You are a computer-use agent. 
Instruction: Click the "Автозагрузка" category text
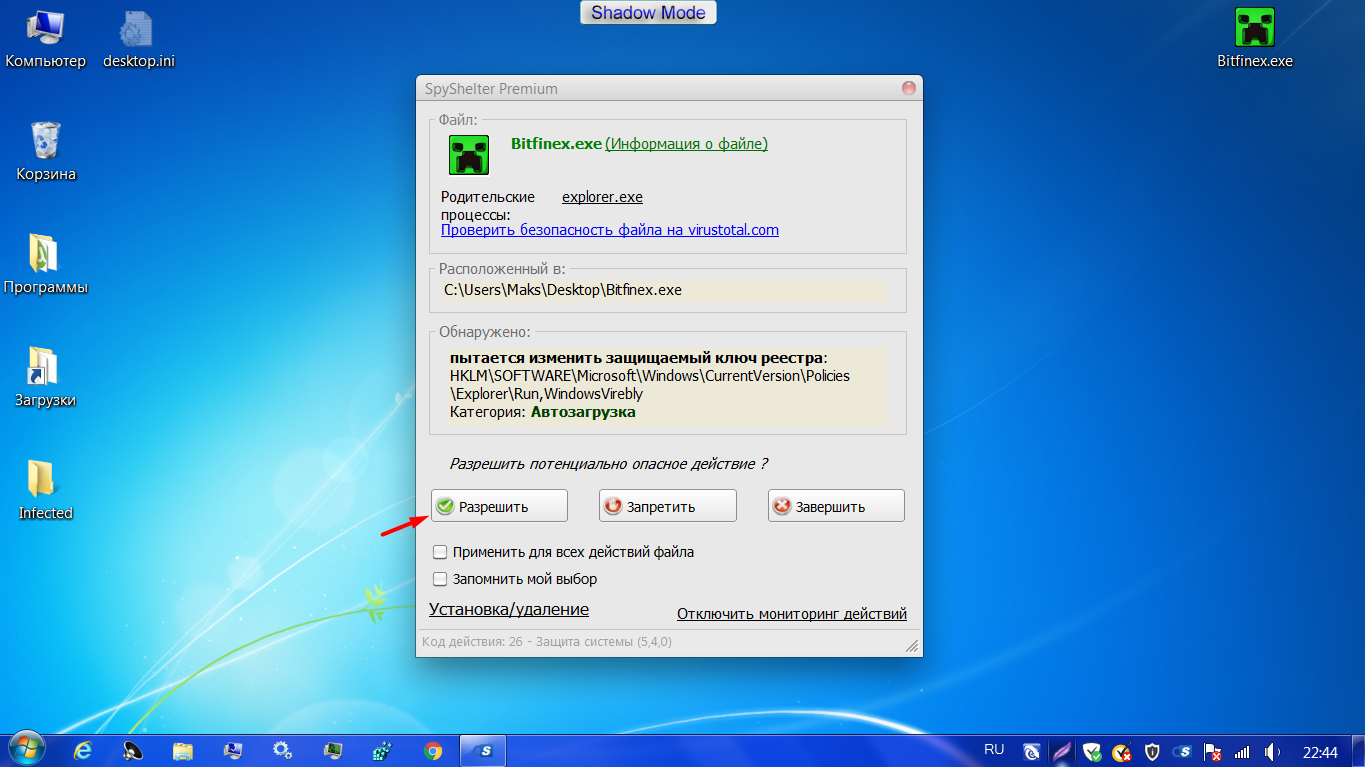coord(583,412)
